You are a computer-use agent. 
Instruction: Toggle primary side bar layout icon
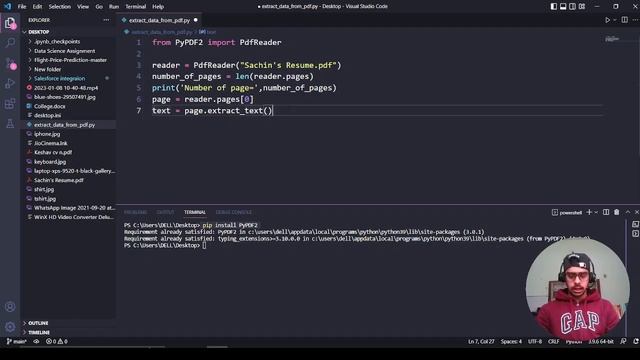click(553, 7)
